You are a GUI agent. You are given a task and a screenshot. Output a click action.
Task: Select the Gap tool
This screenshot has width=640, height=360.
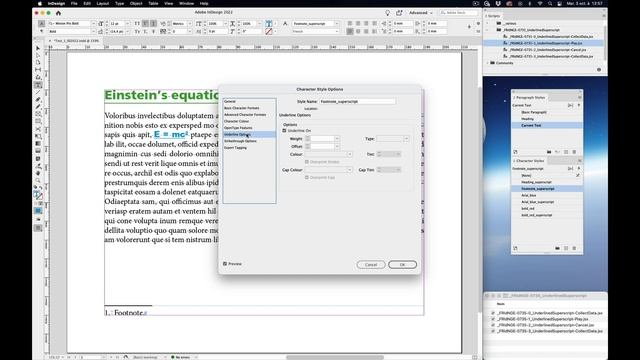pos(38,70)
